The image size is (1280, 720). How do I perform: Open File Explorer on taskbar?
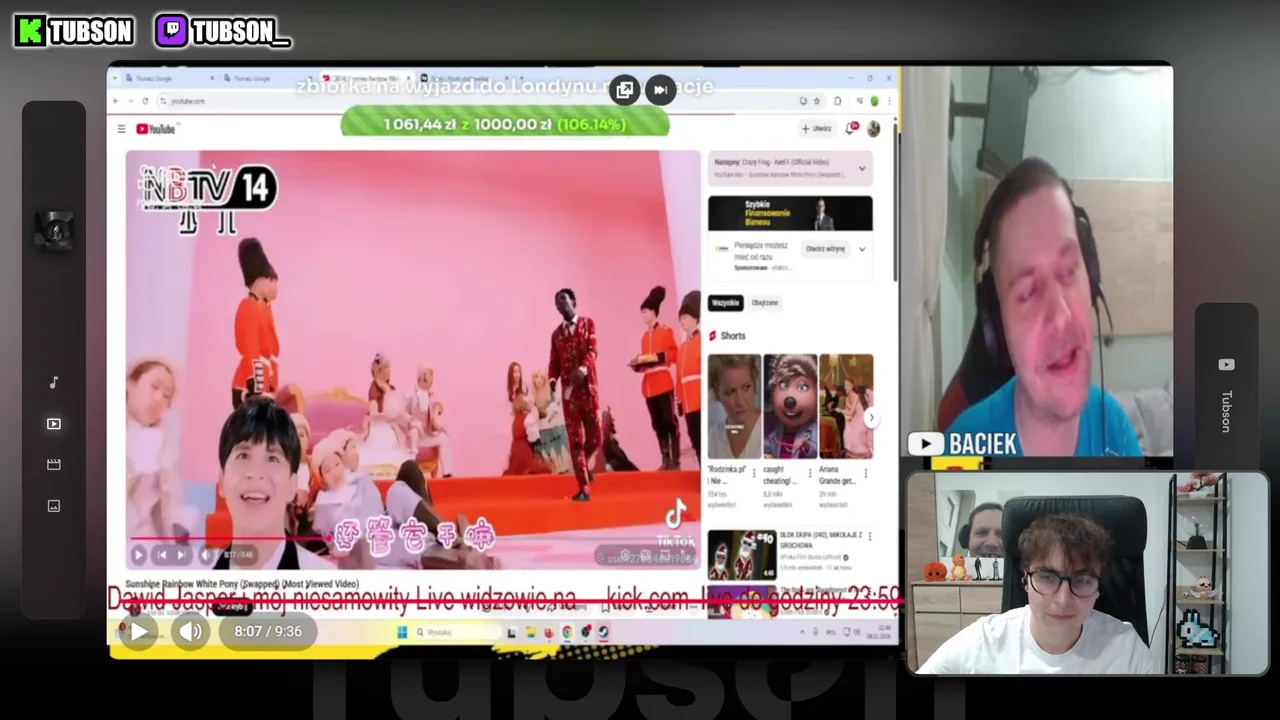point(530,632)
